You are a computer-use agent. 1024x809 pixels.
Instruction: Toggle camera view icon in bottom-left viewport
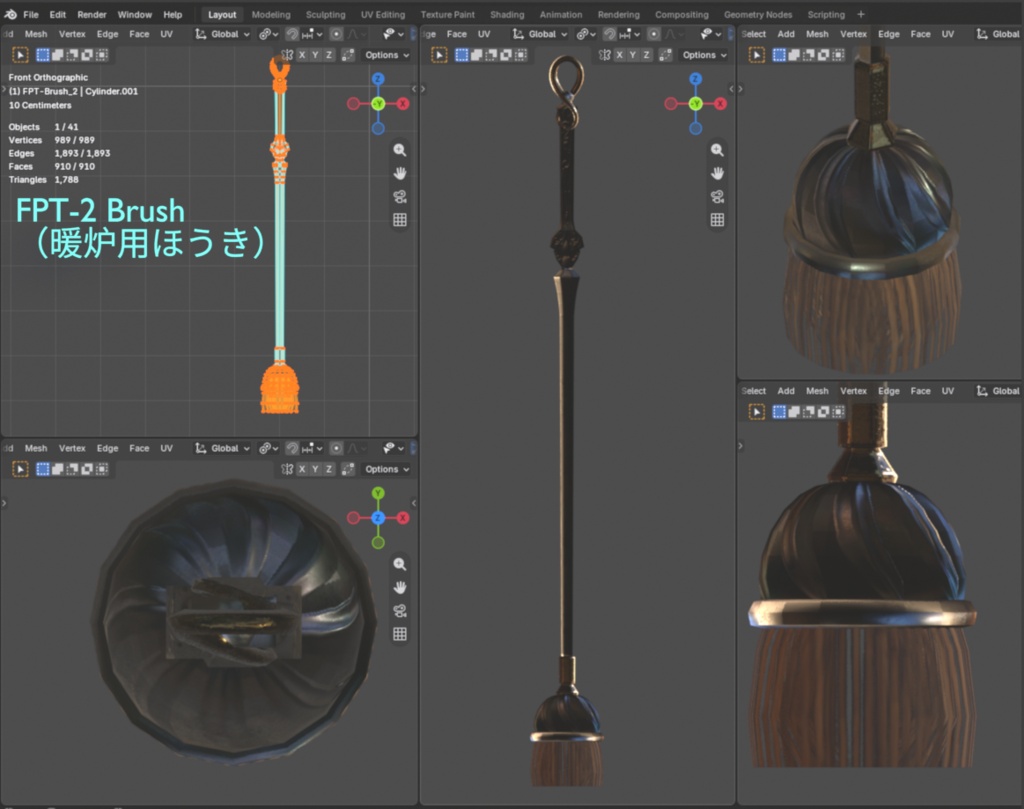(x=400, y=611)
